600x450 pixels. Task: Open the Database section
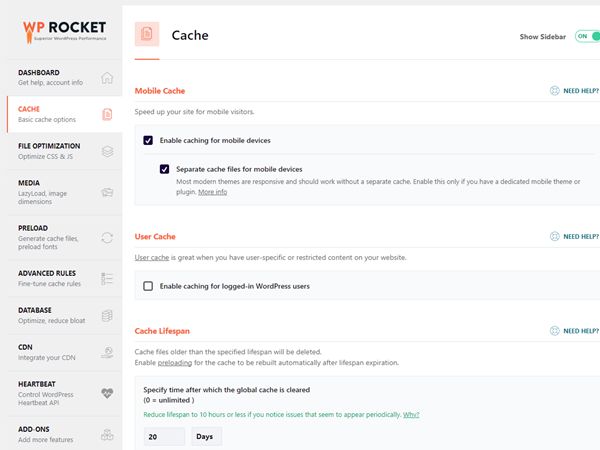(x=64, y=315)
